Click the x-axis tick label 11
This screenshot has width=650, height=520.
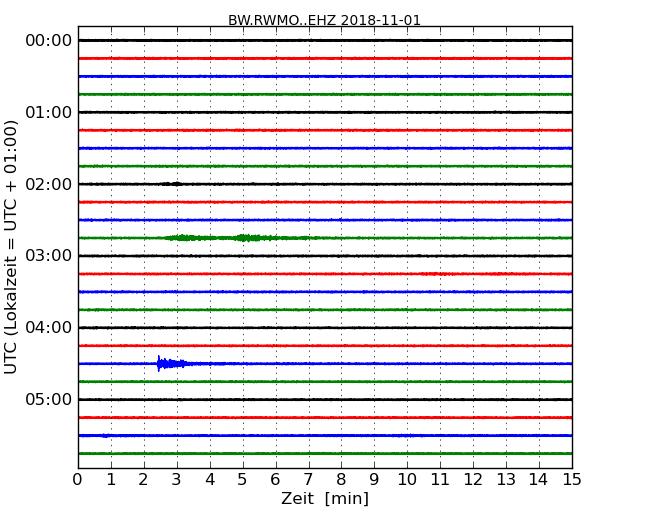coord(440,480)
